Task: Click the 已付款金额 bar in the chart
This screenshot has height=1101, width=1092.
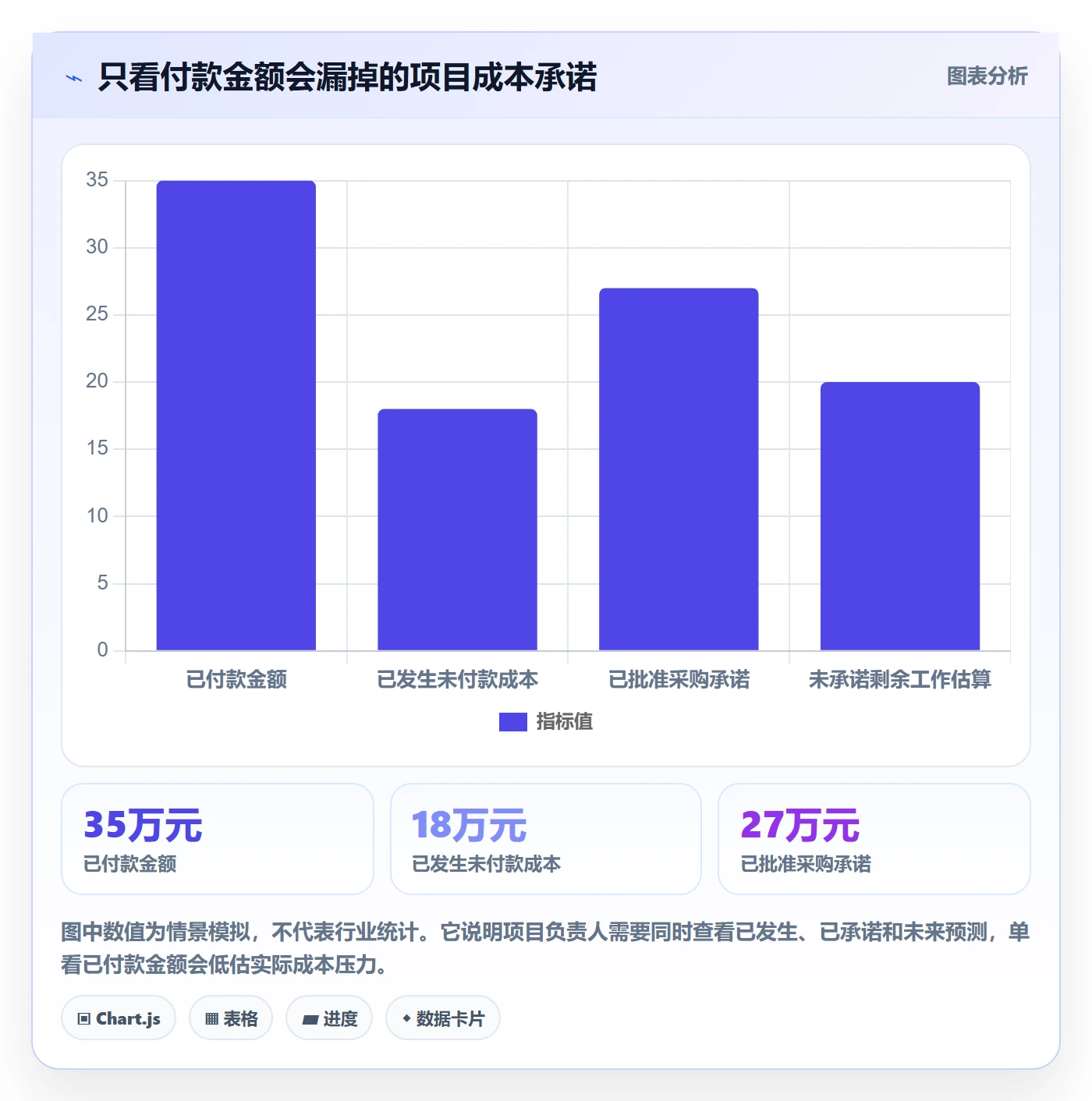Action: 236,416
